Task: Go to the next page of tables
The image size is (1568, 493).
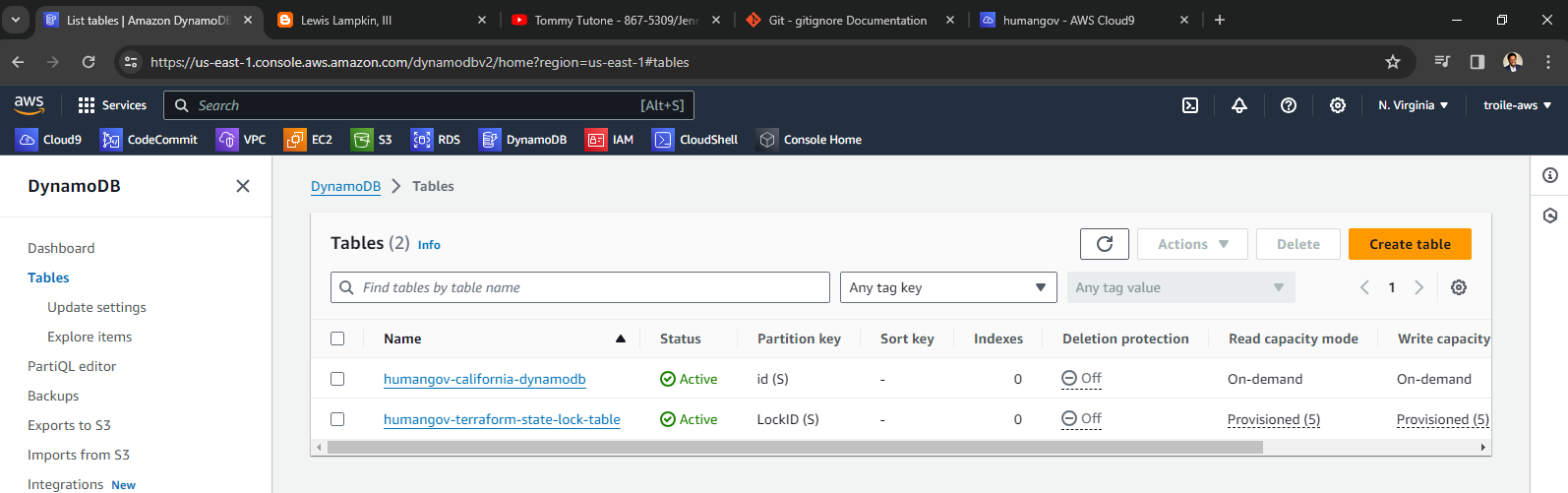Action: click(1418, 287)
